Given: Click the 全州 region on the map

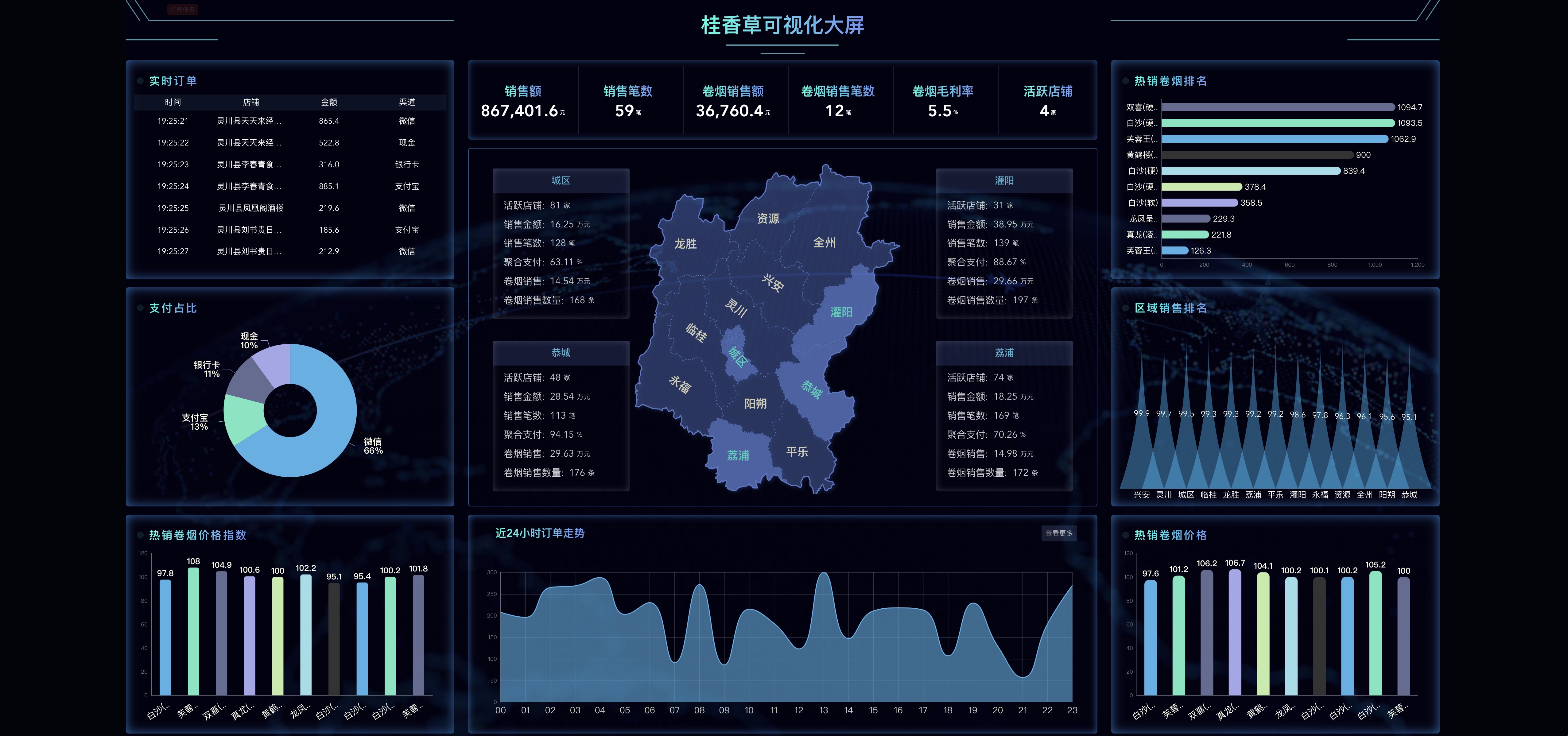Looking at the screenshot, I should tap(824, 243).
